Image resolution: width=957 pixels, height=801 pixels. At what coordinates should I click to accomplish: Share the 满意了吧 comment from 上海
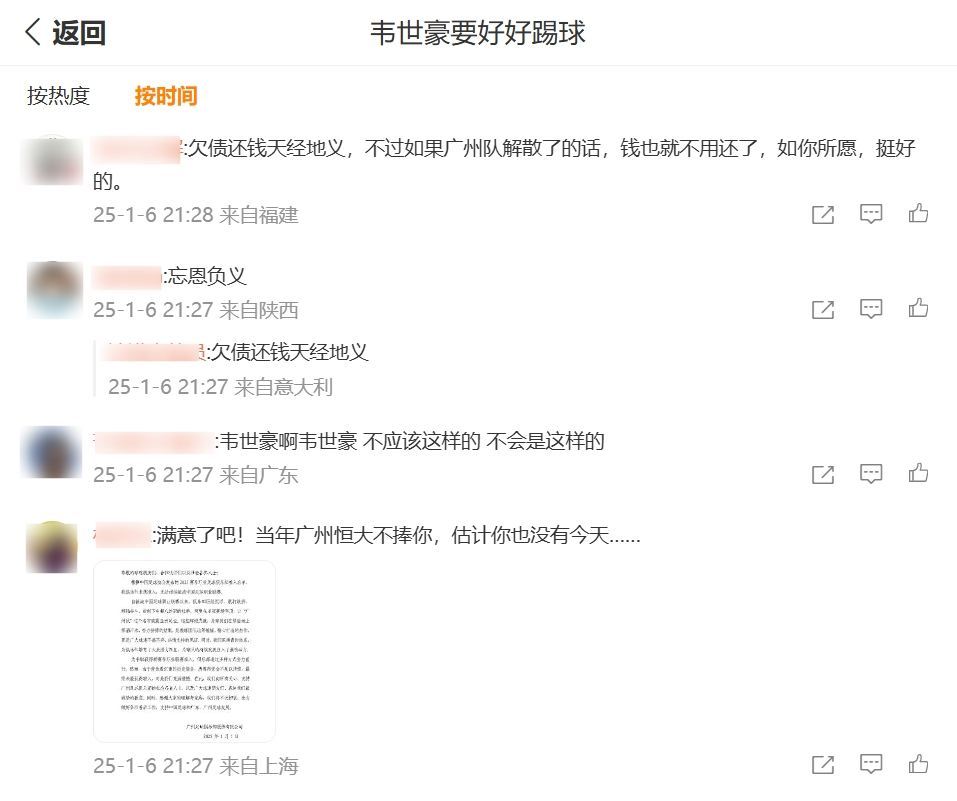click(823, 764)
